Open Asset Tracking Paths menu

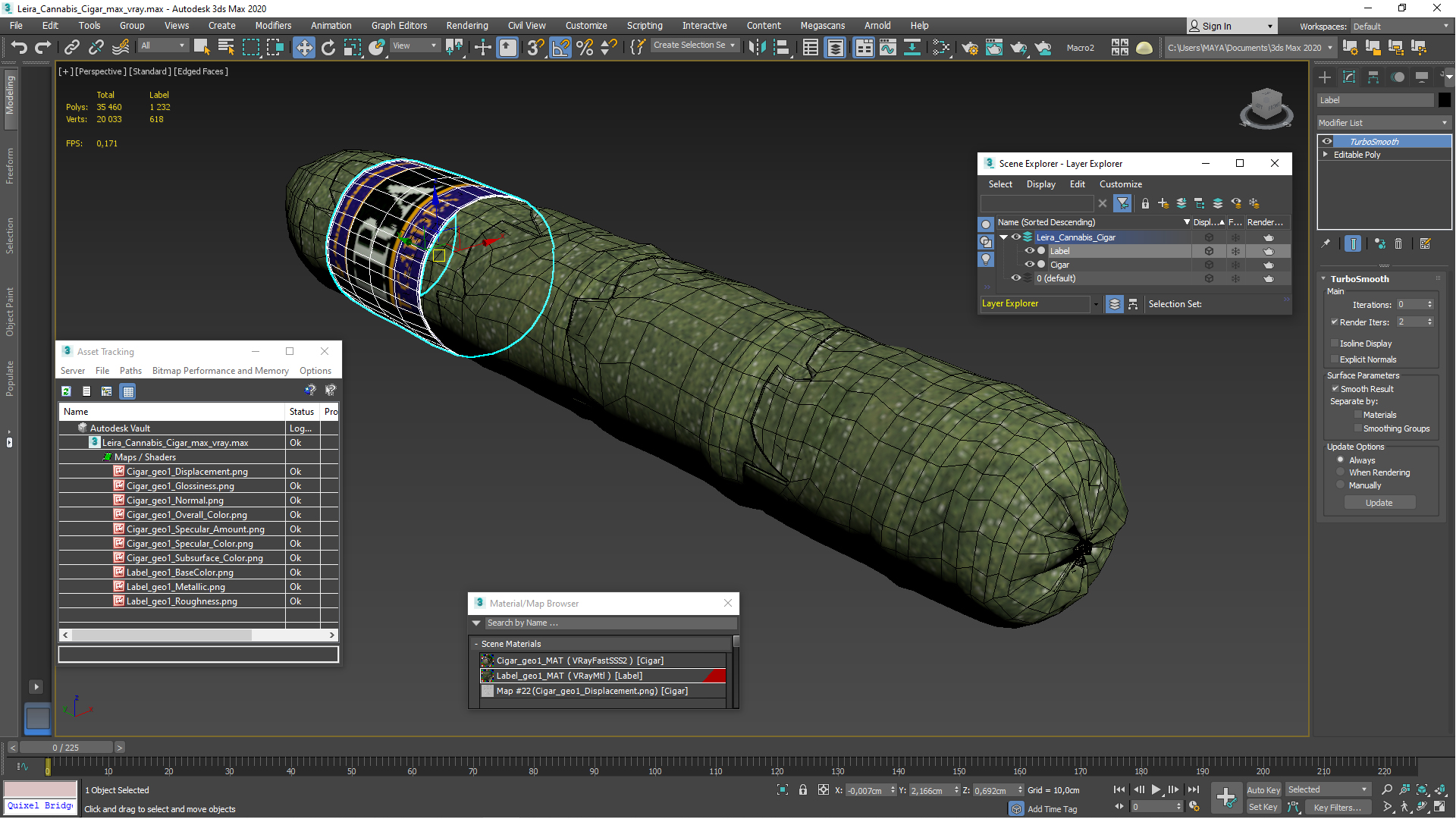coord(130,371)
